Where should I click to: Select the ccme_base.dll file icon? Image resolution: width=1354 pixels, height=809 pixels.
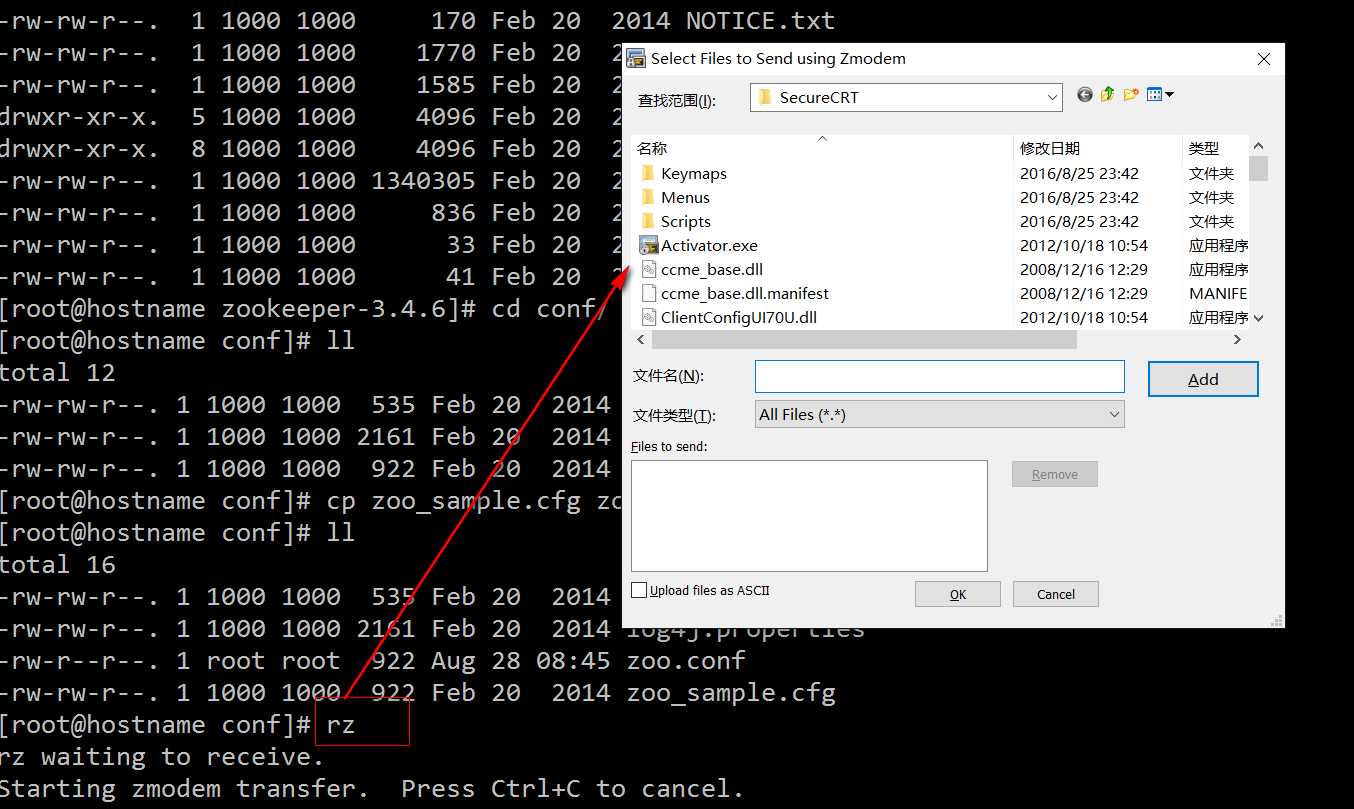tap(648, 269)
